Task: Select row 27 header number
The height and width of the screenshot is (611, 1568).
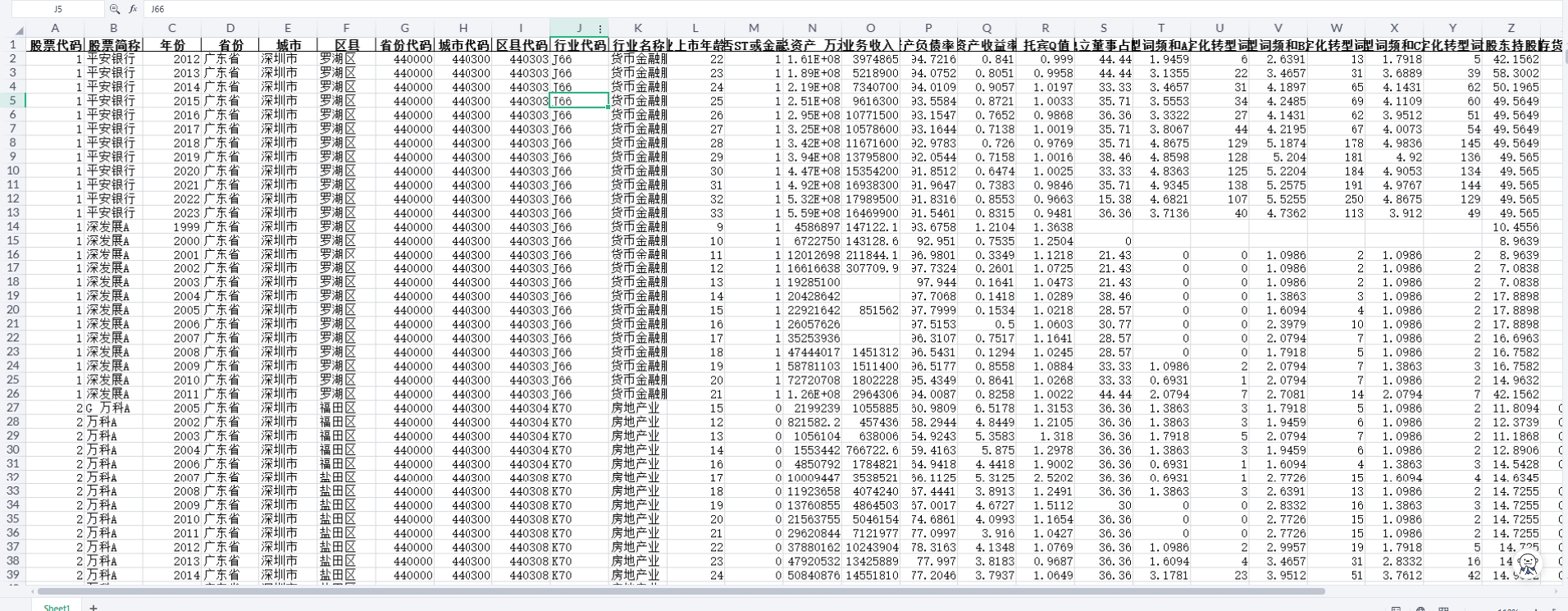Action: (x=12, y=408)
